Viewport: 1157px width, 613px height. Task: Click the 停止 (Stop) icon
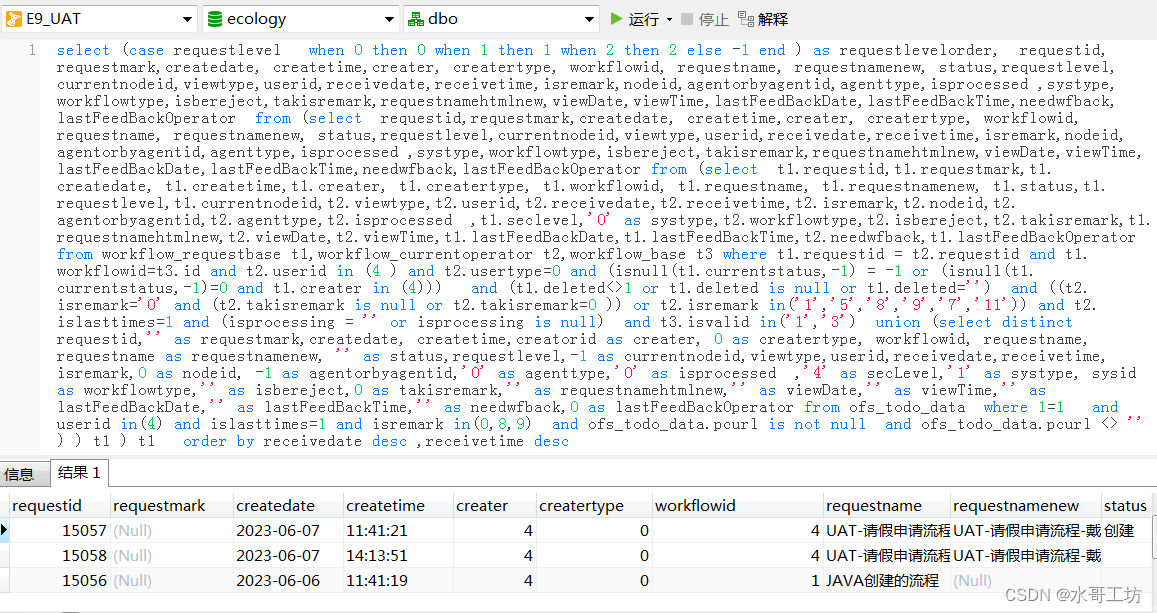[x=686, y=17]
